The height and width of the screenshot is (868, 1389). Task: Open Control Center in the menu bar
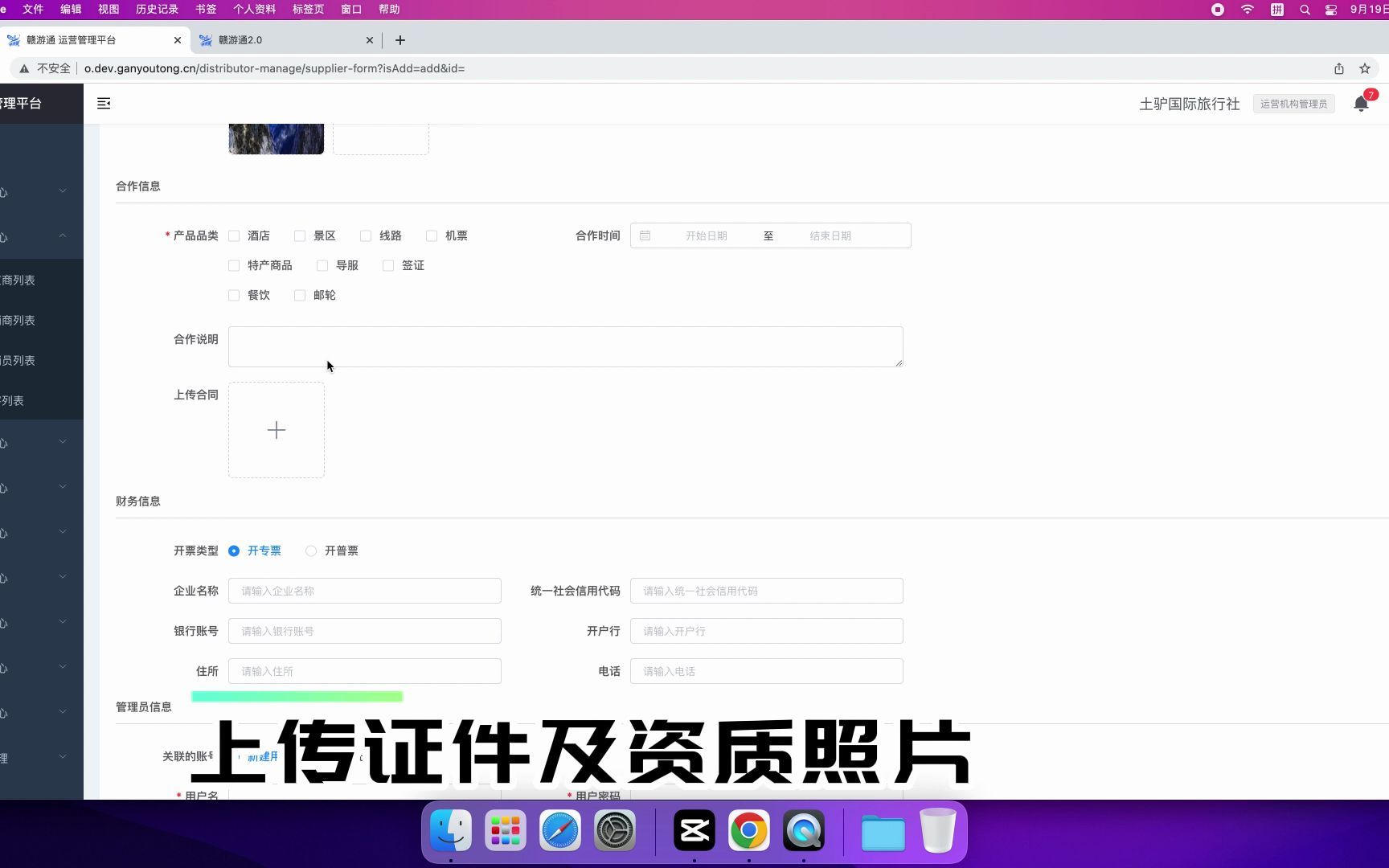[1332, 10]
